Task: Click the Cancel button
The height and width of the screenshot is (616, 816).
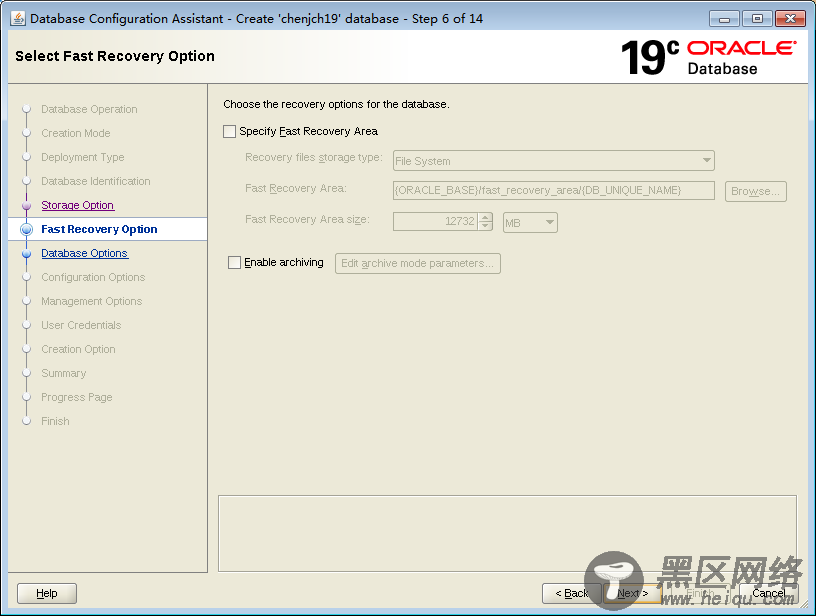Action: [x=769, y=593]
